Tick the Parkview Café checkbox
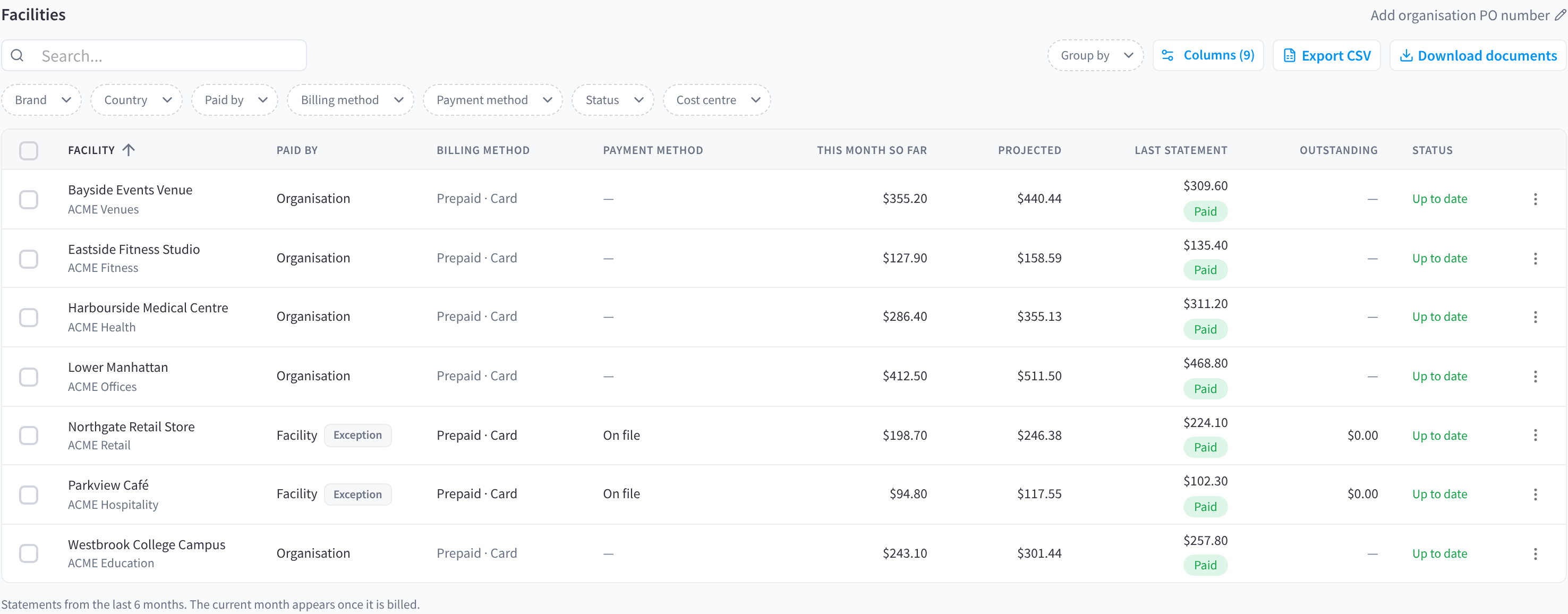This screenshot has width=1568, height=614. point(29,494)
